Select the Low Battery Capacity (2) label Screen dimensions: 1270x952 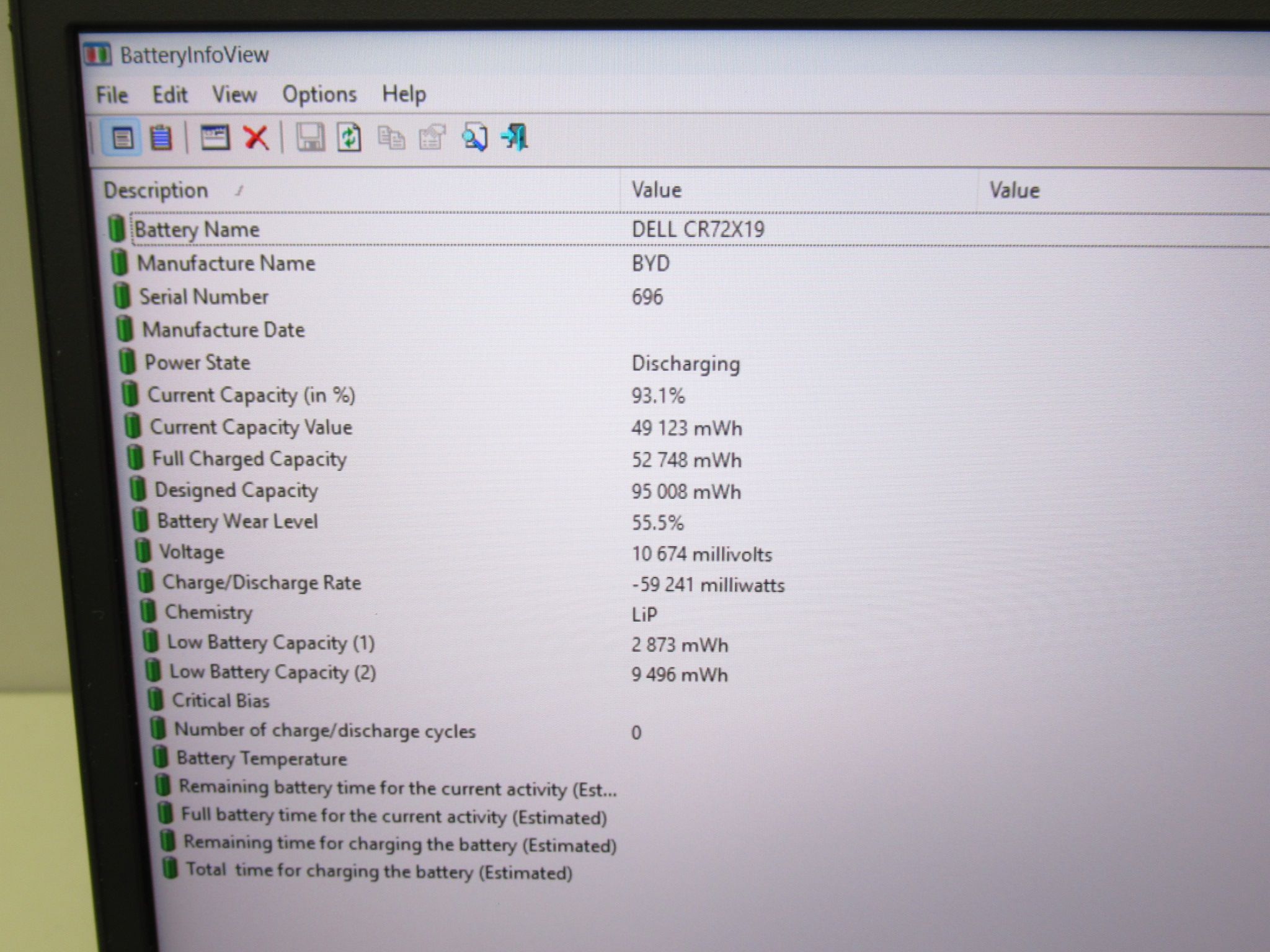(273, 672)
